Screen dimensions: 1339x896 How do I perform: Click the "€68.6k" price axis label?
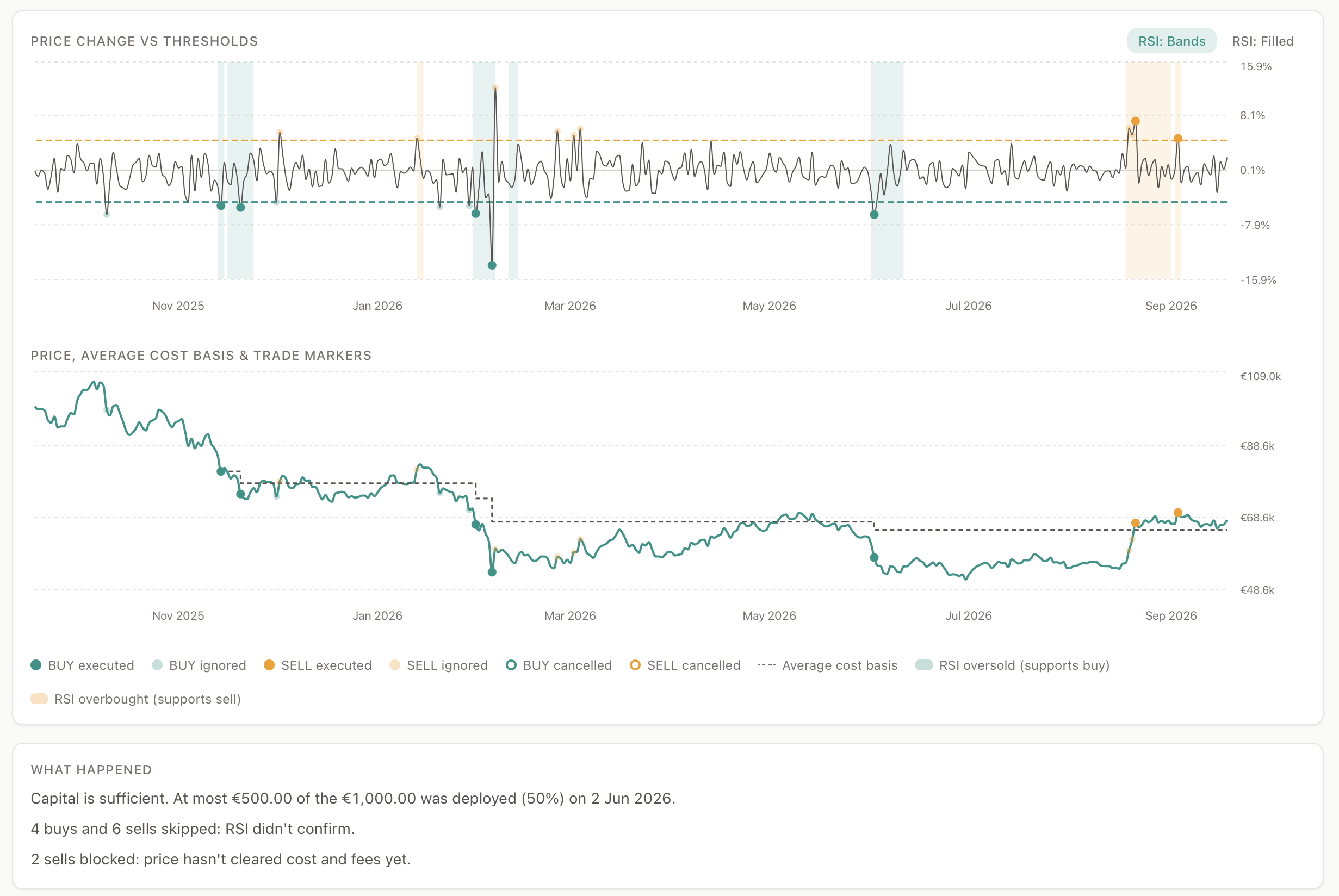pos(1257,518)
